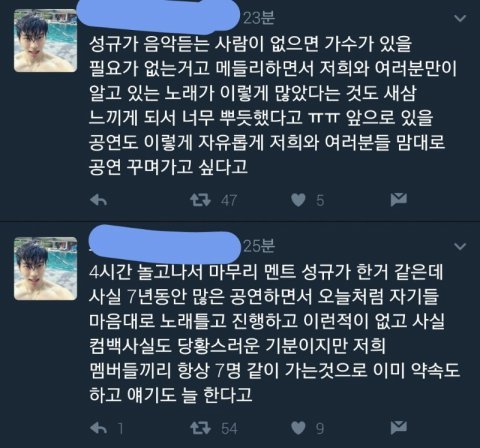Send the 25분 tweet via direct message

click(x=399, y=427)
